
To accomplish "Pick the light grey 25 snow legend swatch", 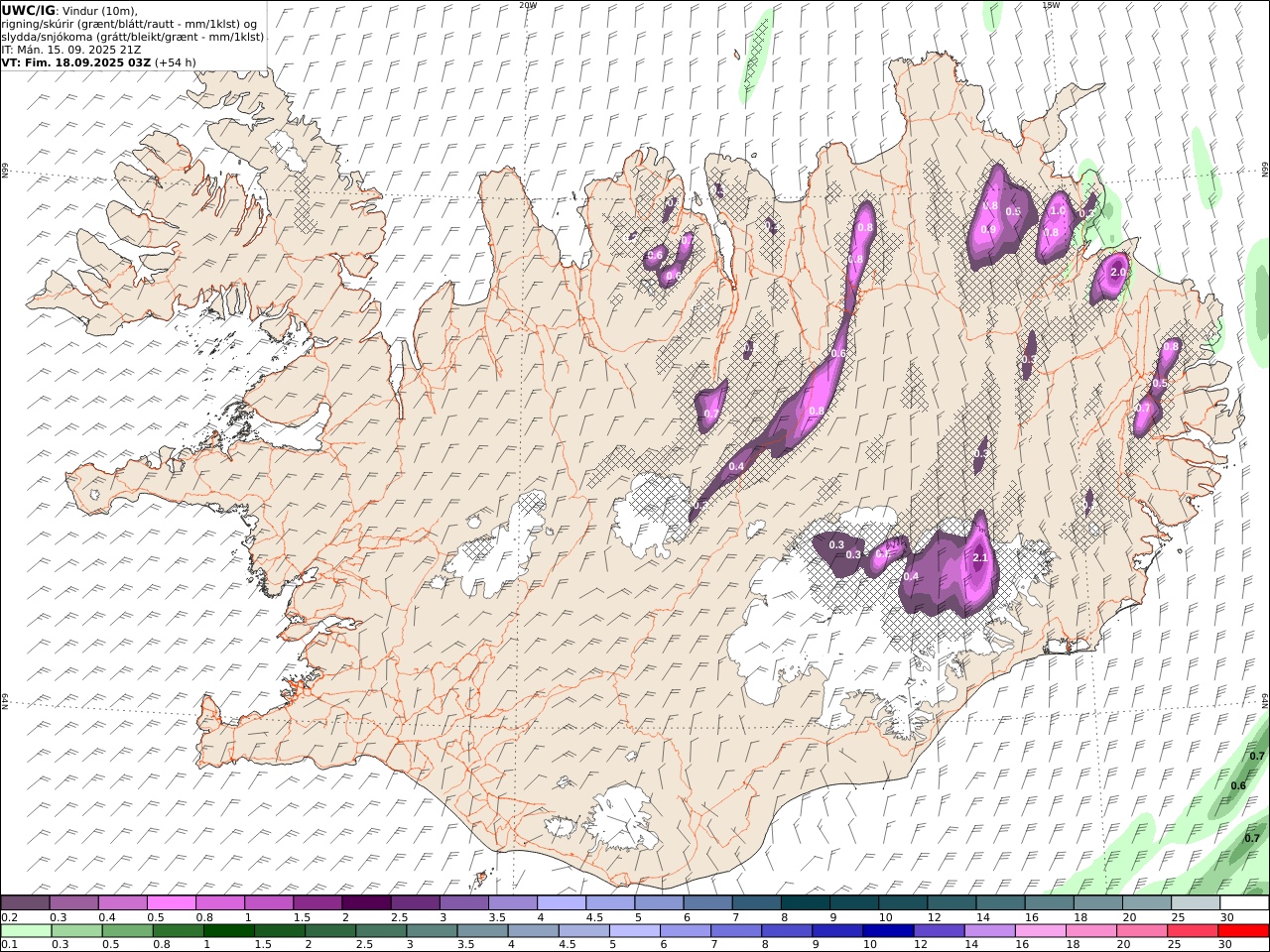I will click(x=1196, y=903).
